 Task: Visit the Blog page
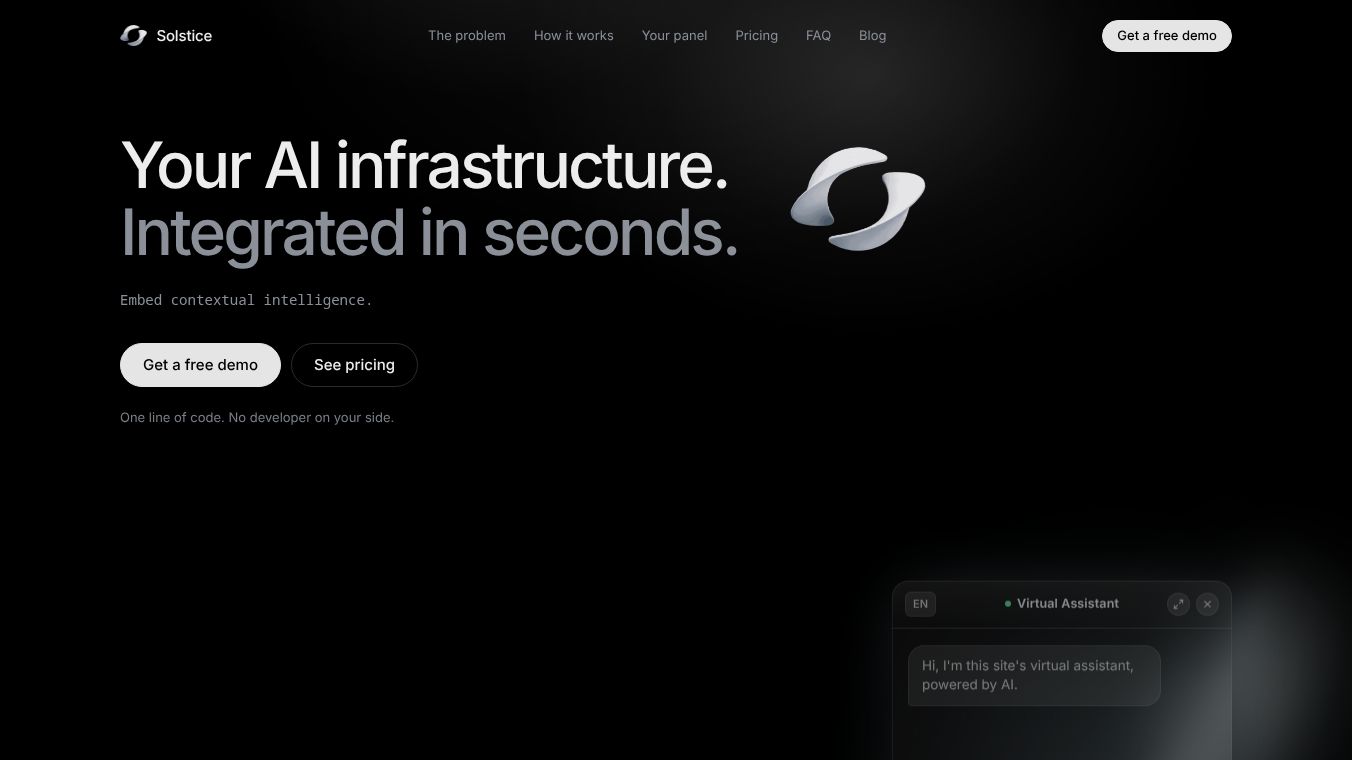pos(872,36)
